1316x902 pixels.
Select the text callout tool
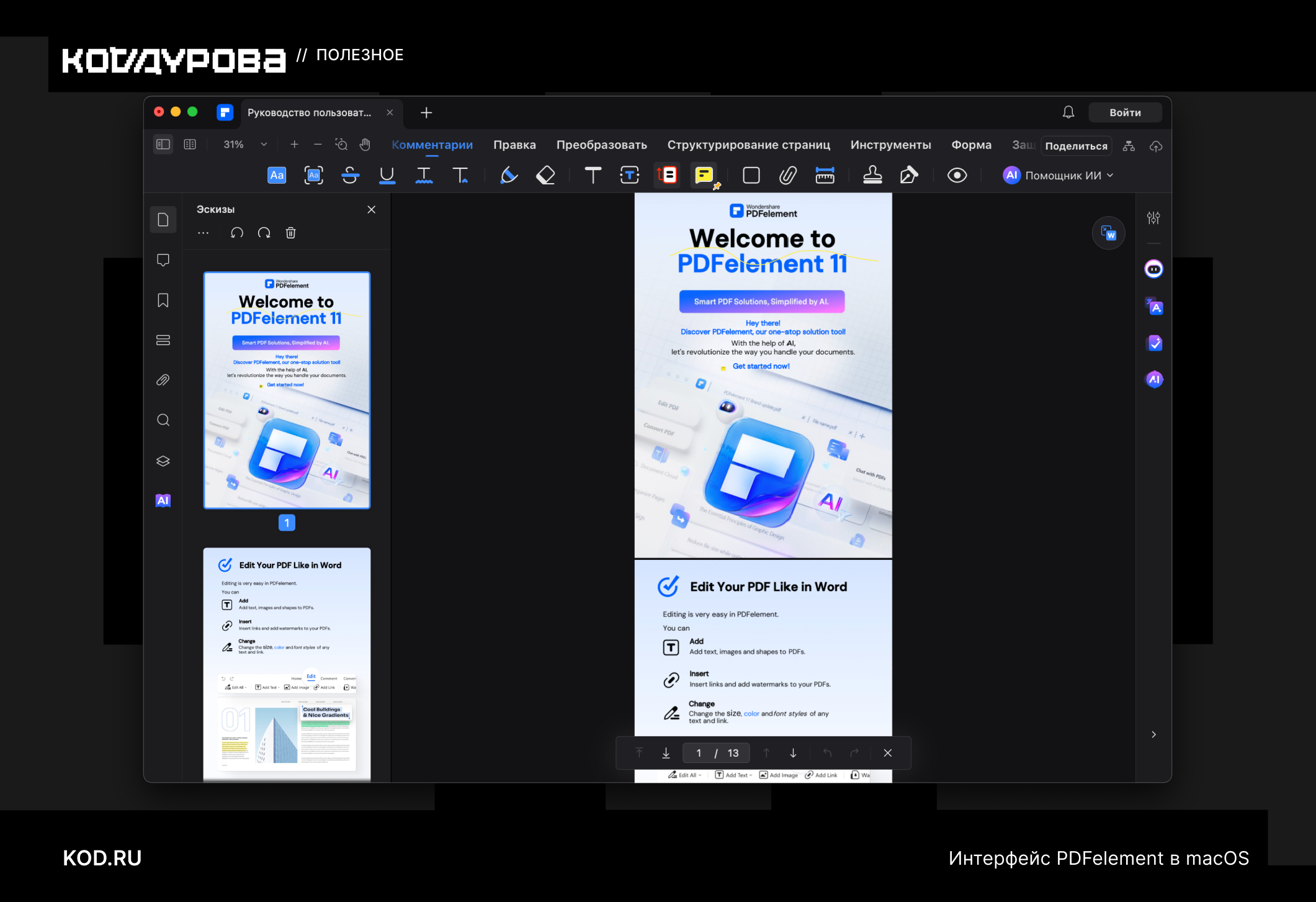point(667,176)
